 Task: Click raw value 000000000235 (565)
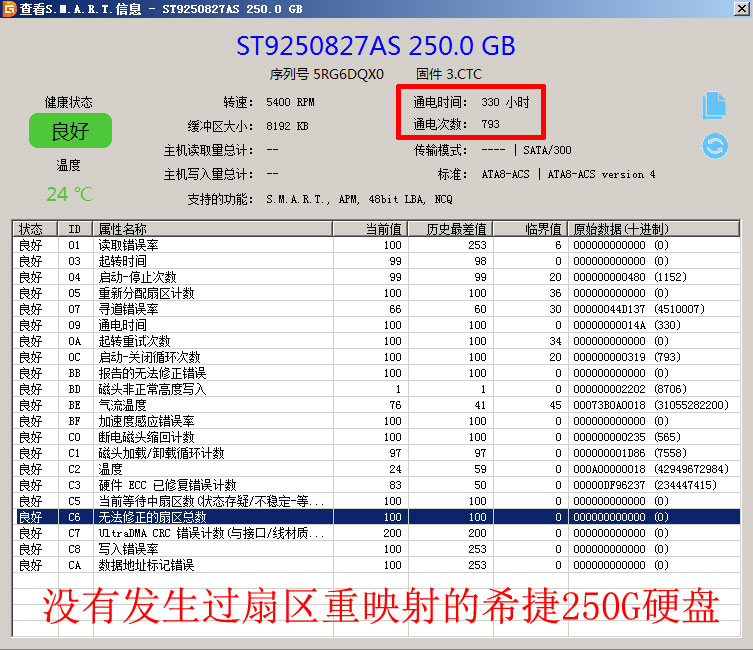[x=627, y=437]
